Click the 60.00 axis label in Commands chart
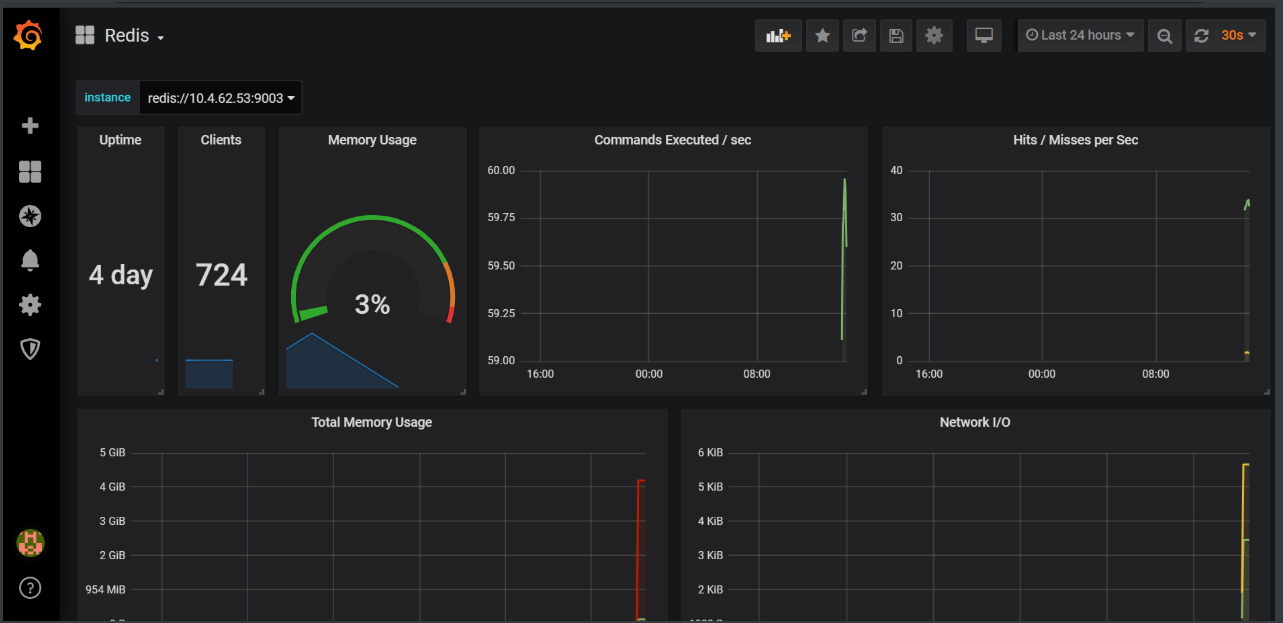This screenshot has width=1283, height=623. [501, 170]
